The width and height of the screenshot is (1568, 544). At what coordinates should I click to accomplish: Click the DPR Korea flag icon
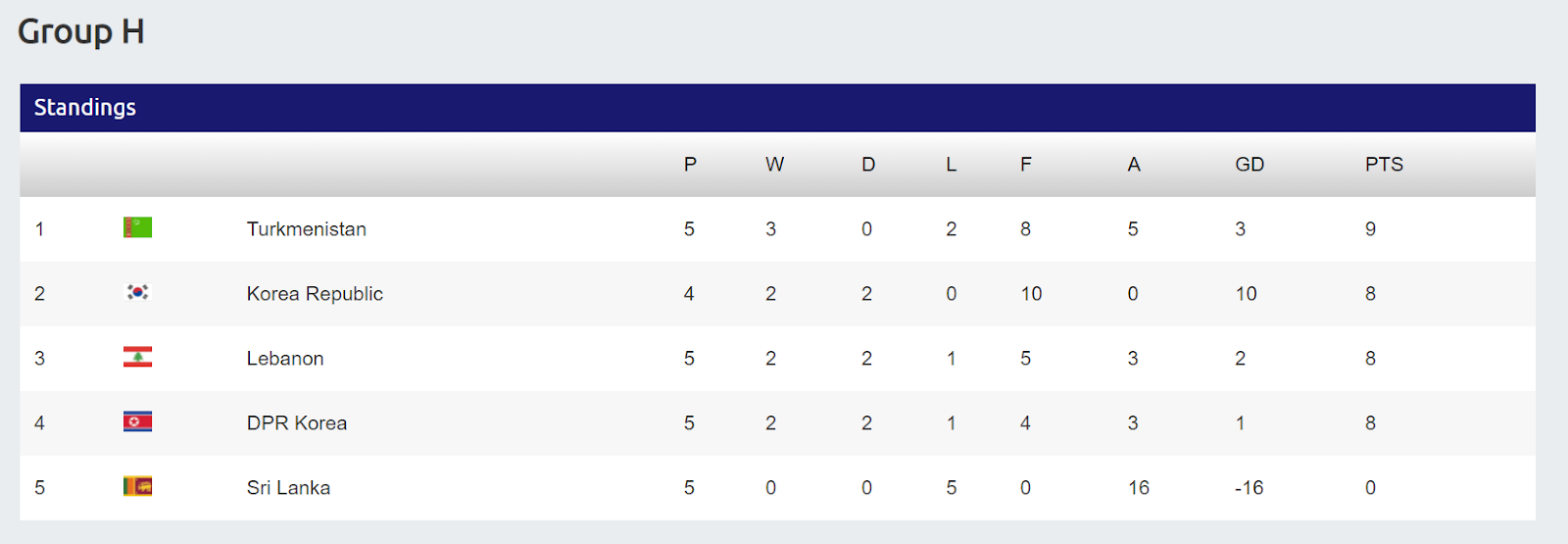tap(137, 421)
